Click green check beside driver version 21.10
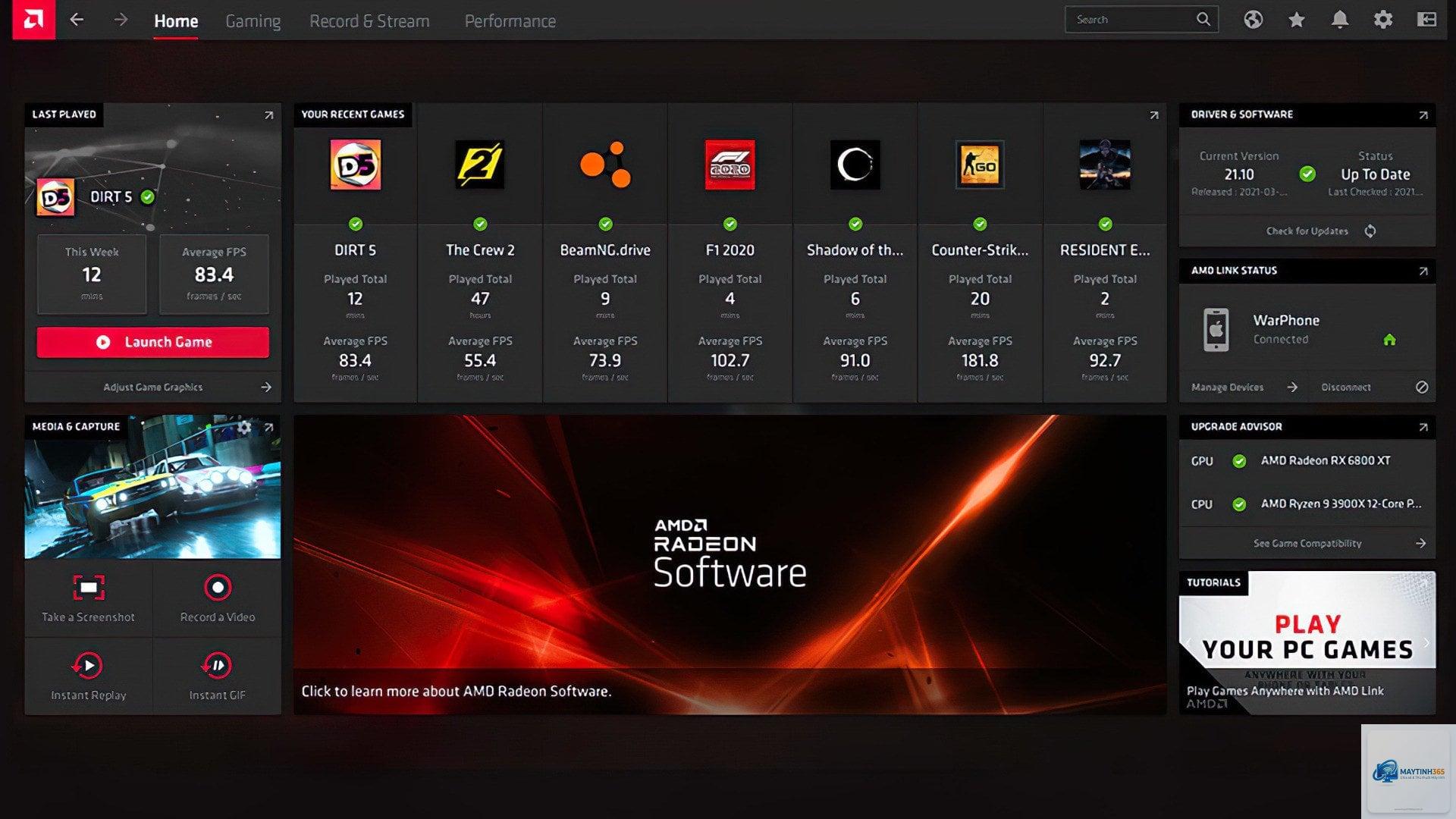This screenshot has width=1456, height=819. [1307, 174]
